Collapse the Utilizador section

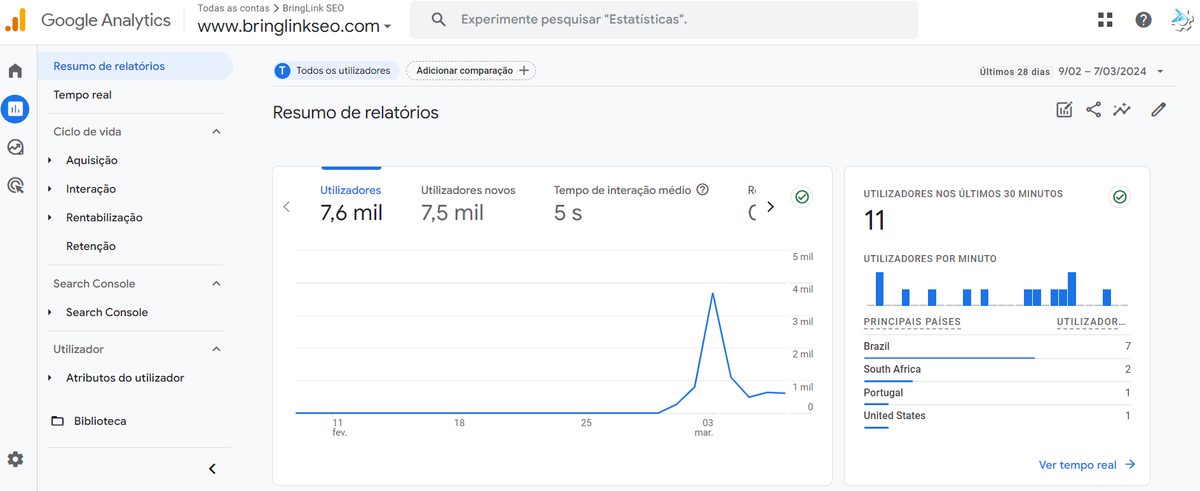point(216,349)
